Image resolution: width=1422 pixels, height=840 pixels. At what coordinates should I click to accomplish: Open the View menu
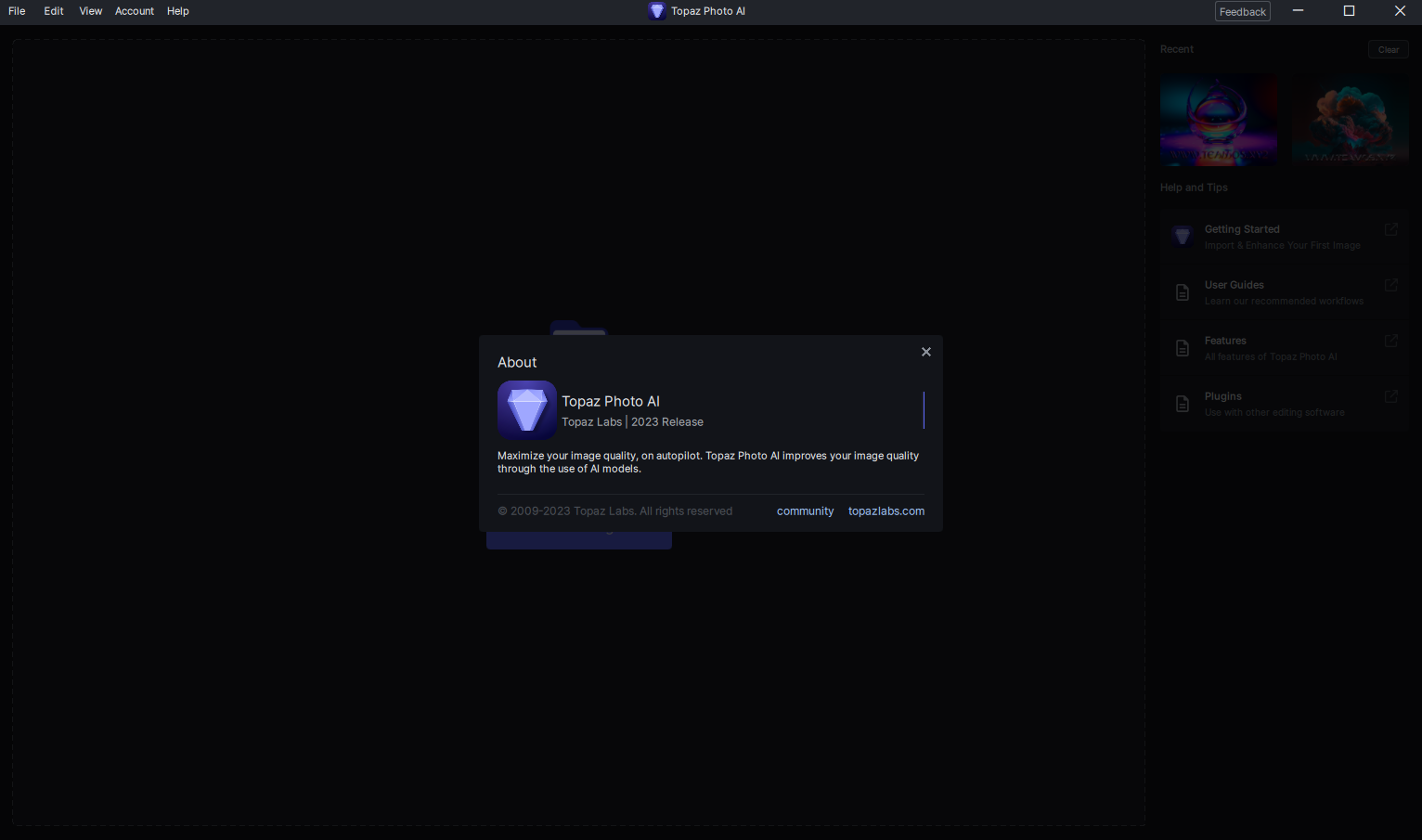tap(91, 11)
